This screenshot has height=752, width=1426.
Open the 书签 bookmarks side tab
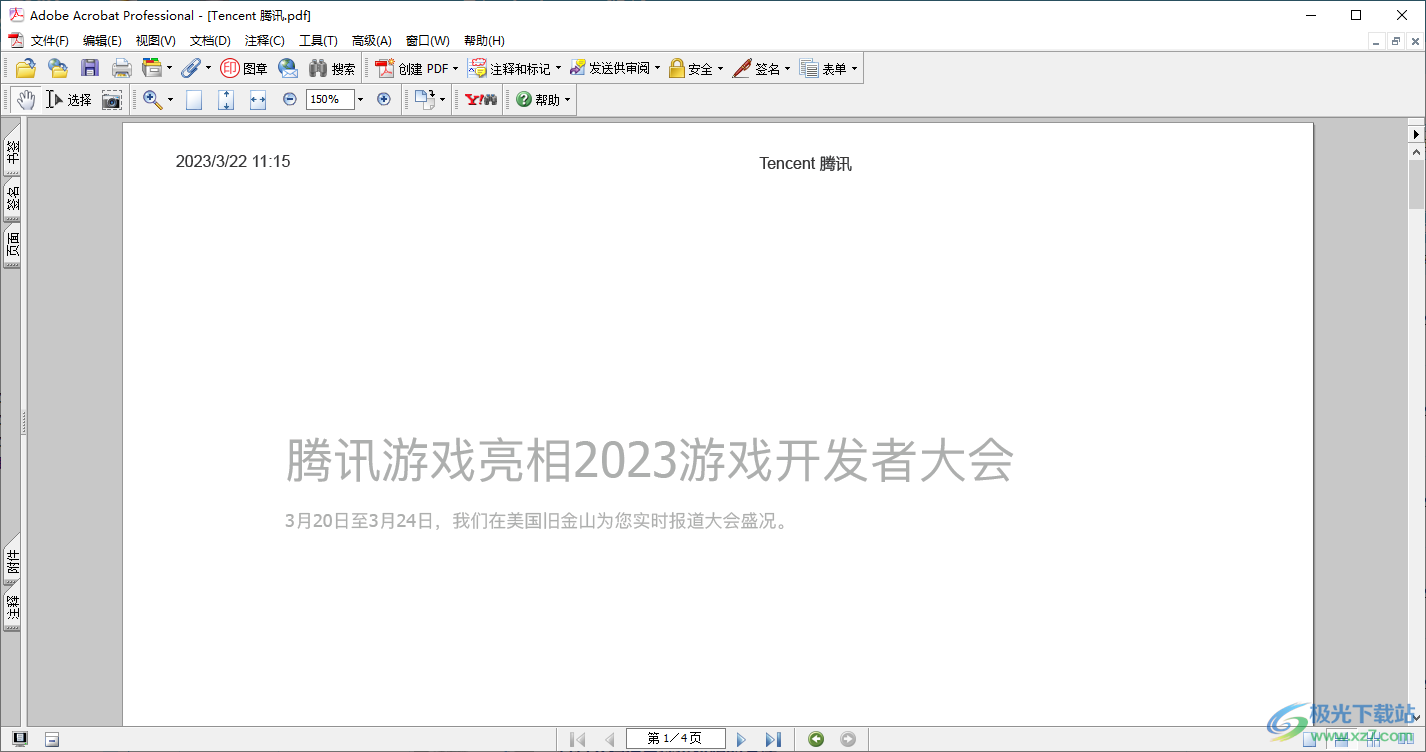click(12, 150)
